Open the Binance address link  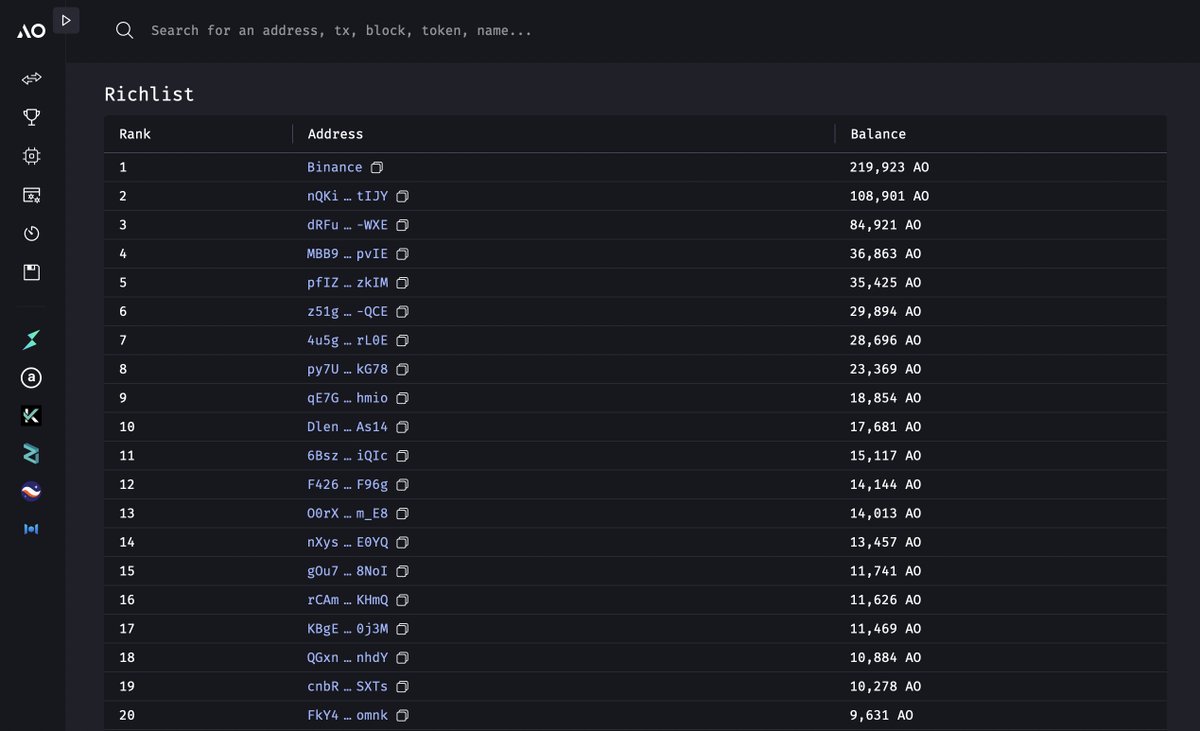tap(335, 167)
